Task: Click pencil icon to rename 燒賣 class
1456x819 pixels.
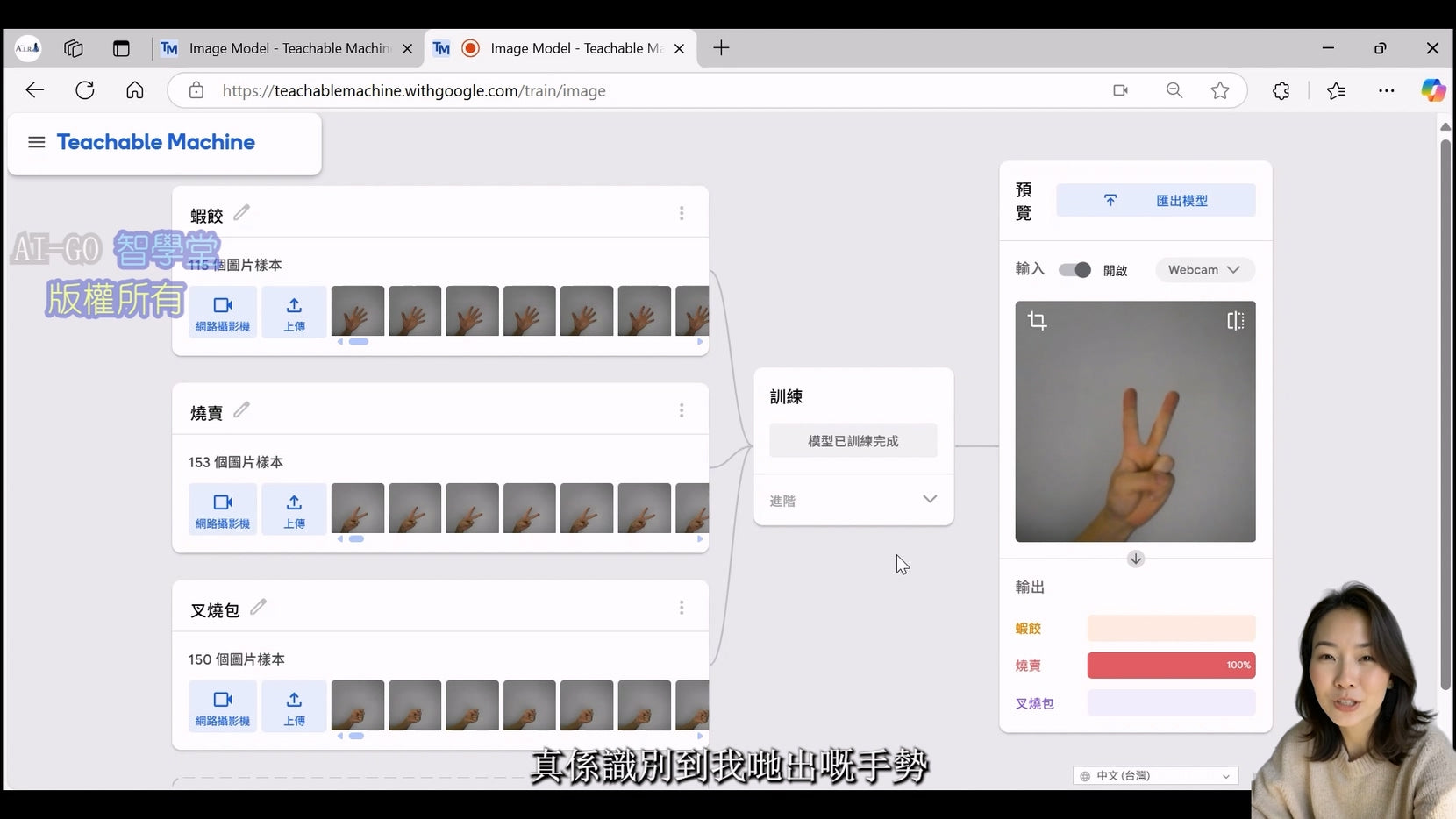Action: point(241,410)
